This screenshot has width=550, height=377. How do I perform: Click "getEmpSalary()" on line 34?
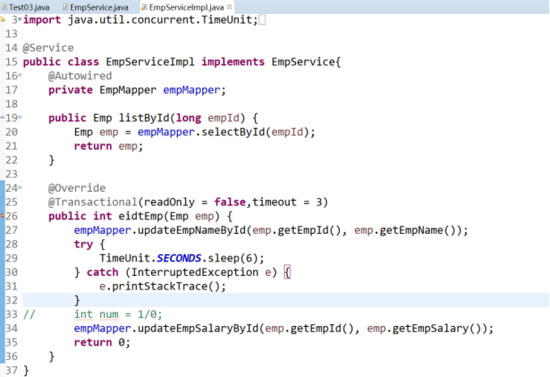[436, 328]
